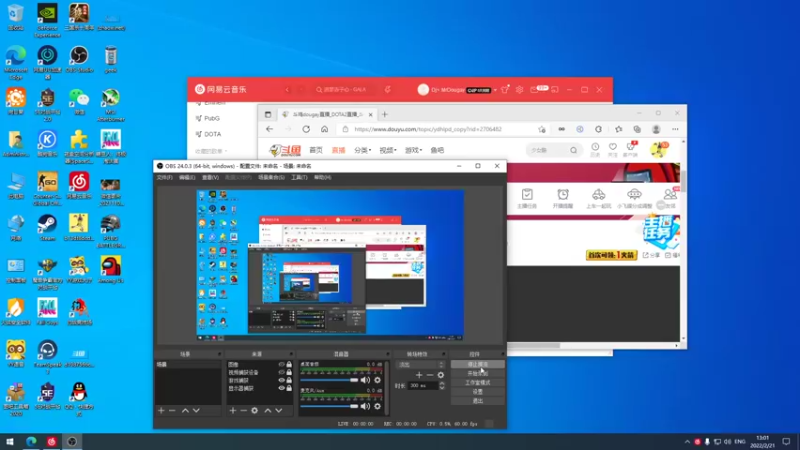
Task: Open Douyu watch history clock icon
Action: click(595, 149)
